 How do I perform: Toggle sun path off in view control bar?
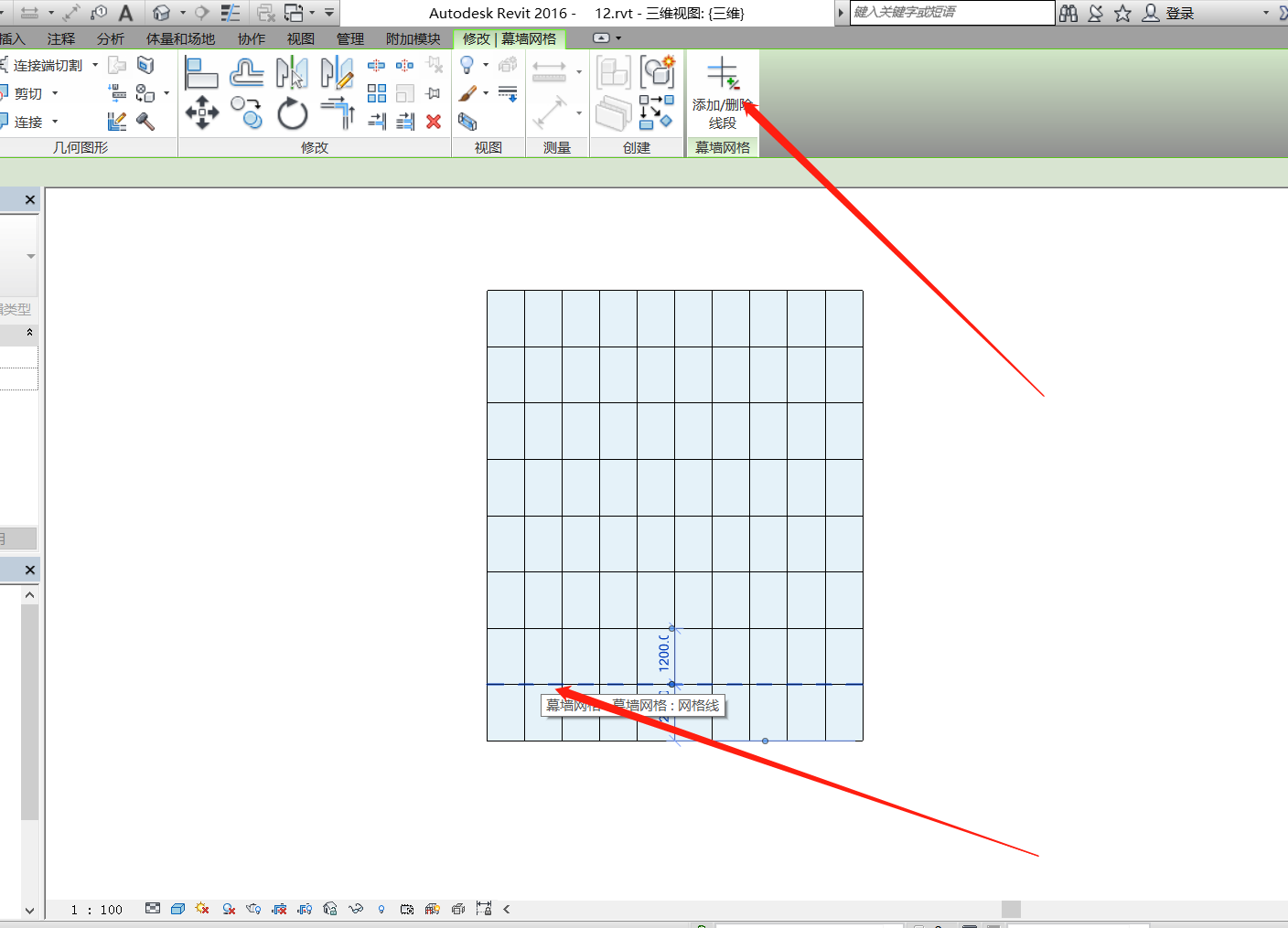pos(202,909)
